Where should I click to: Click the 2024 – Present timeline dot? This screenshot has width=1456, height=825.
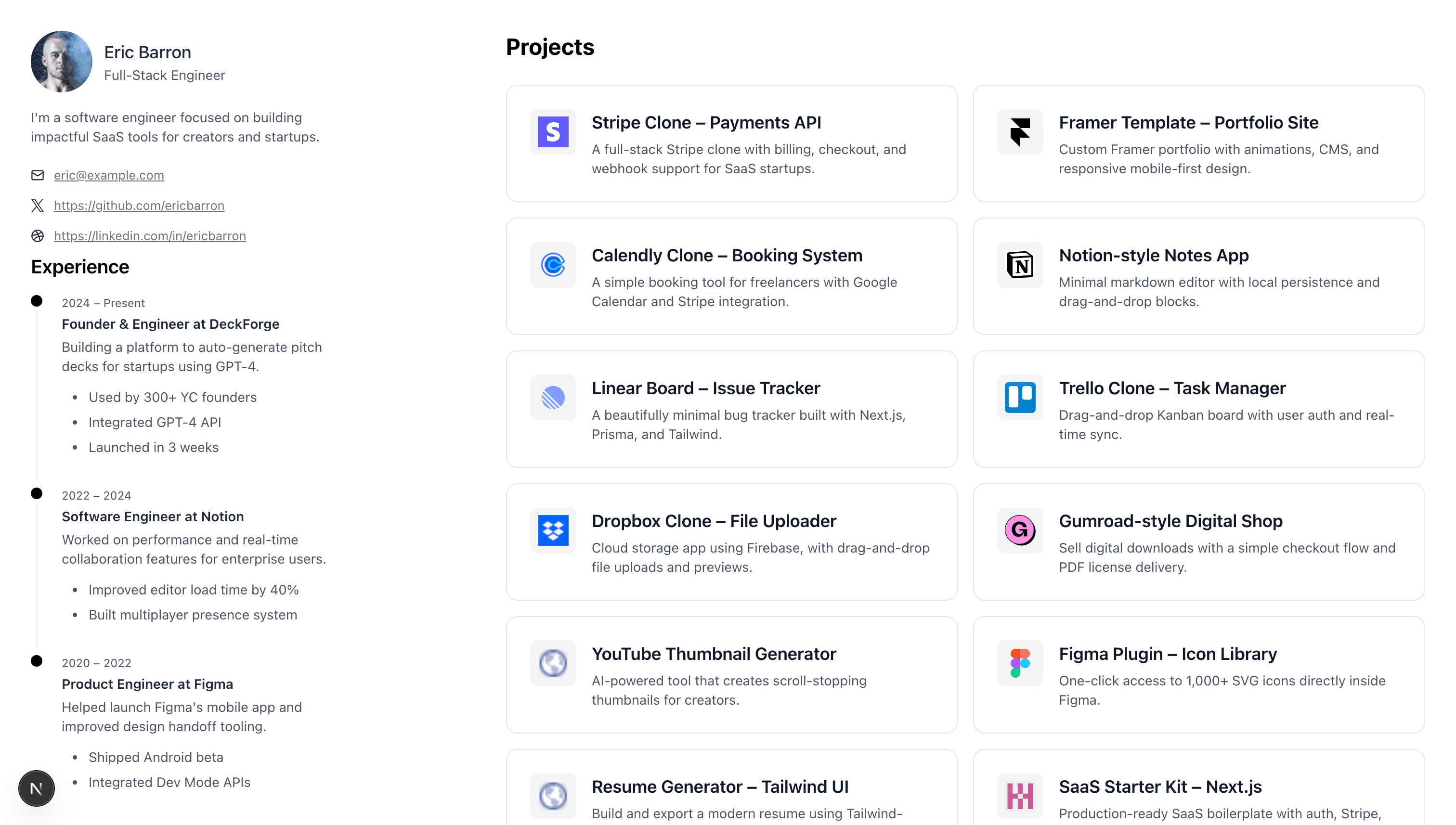tap(36, 301)
